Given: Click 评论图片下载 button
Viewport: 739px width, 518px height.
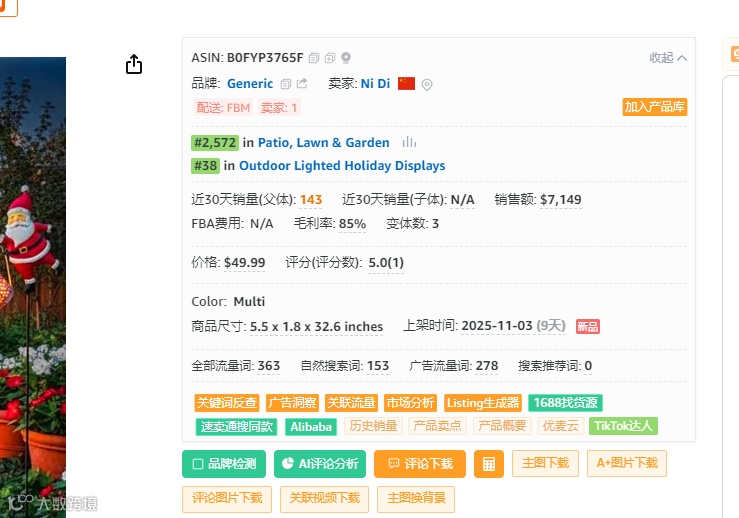Looking at the screenshot, I should [x=227, y=499].
